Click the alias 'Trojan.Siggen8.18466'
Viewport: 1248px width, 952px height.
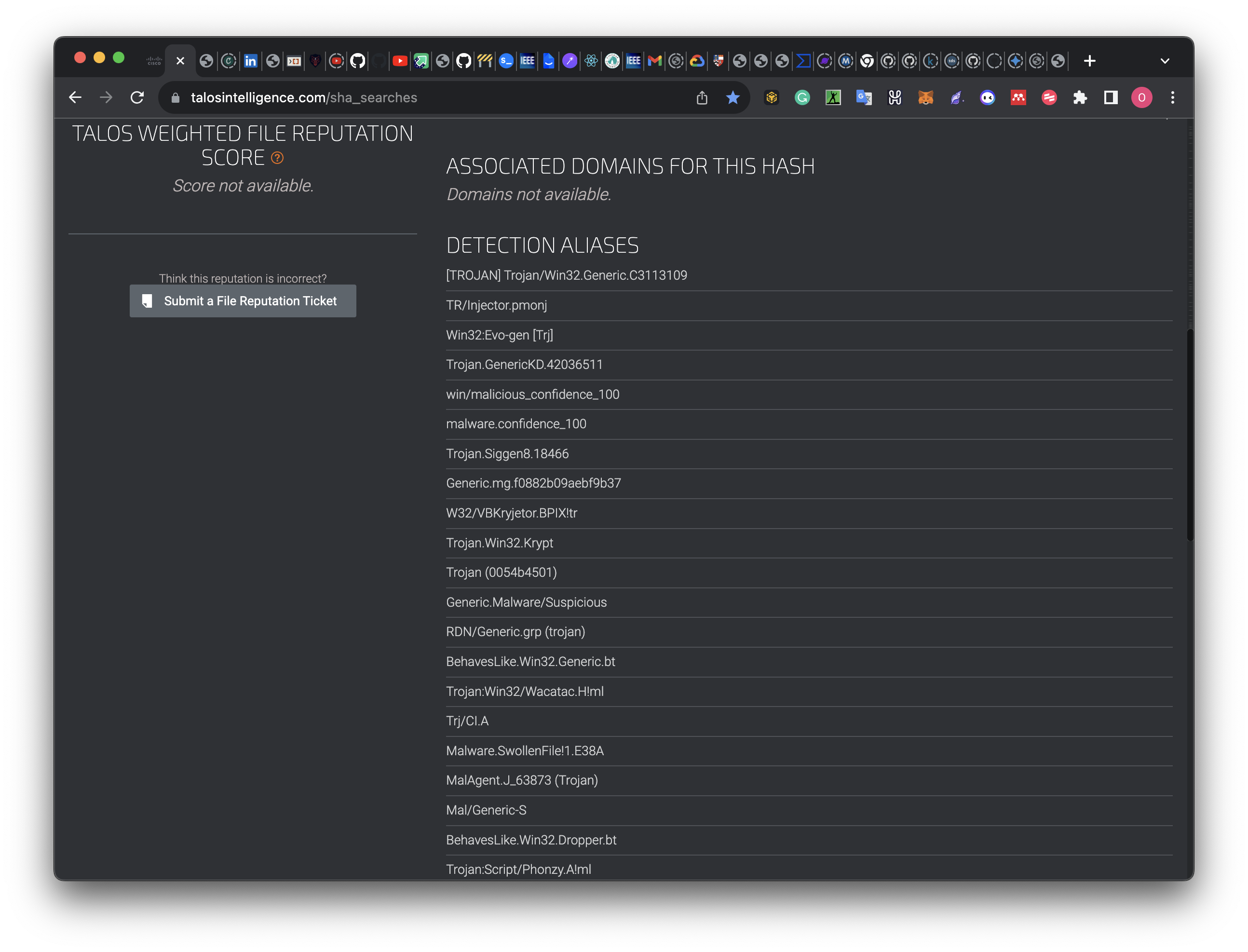[x=507, y=454]
